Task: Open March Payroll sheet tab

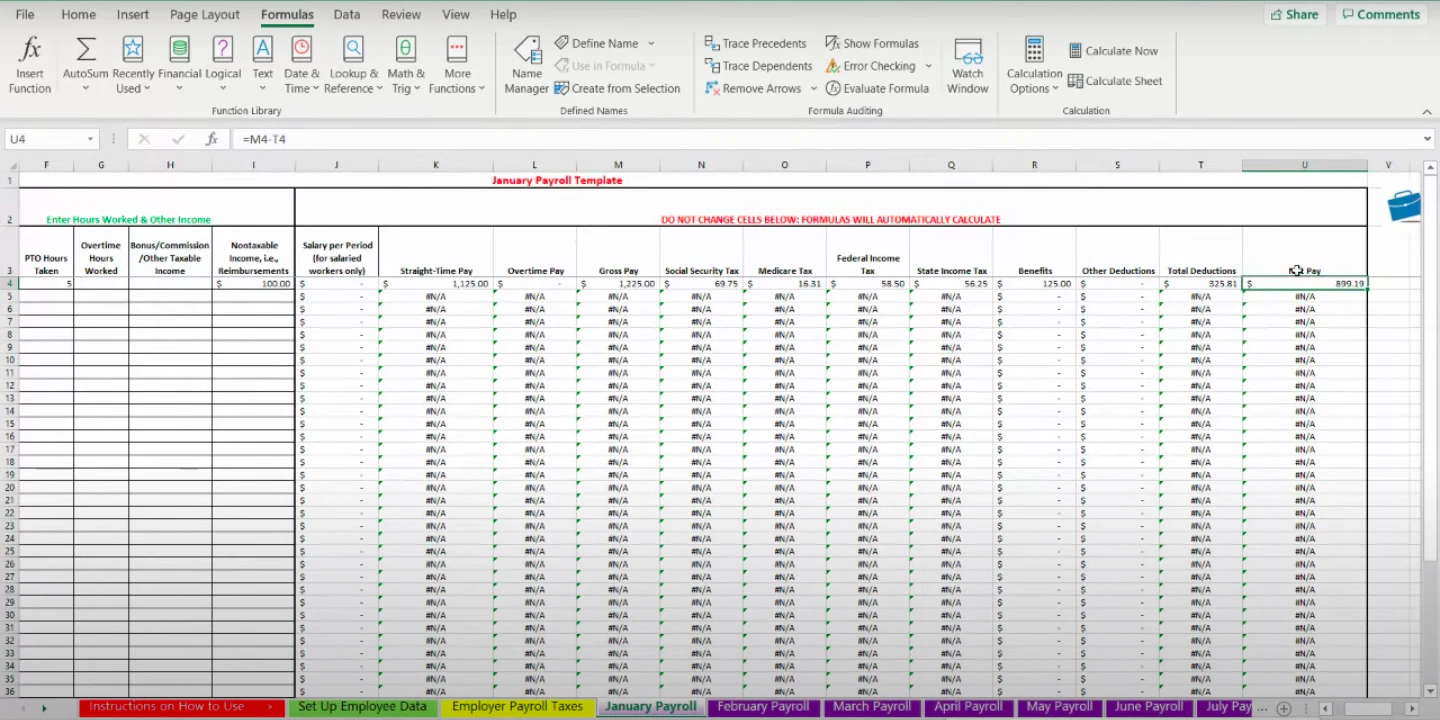Action: (x=872, y=707)
